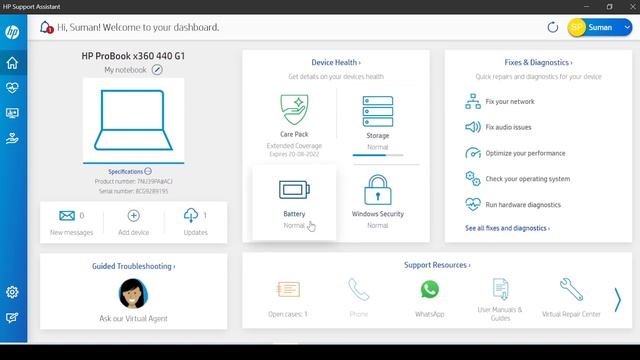
Task: Open notifications bell icon
Action: pos(46,27)
